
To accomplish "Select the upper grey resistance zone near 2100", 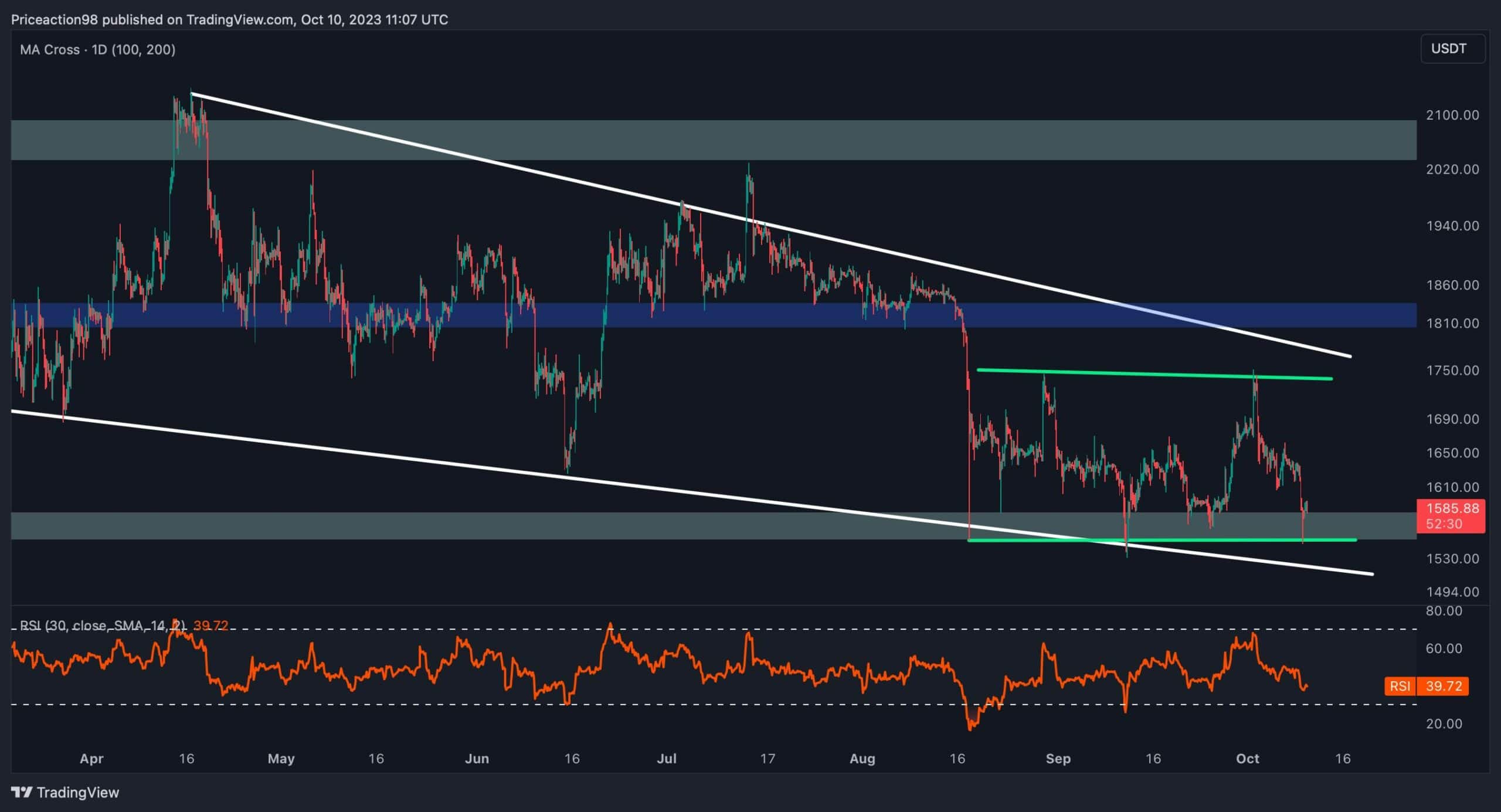I will tap(714, 140).
